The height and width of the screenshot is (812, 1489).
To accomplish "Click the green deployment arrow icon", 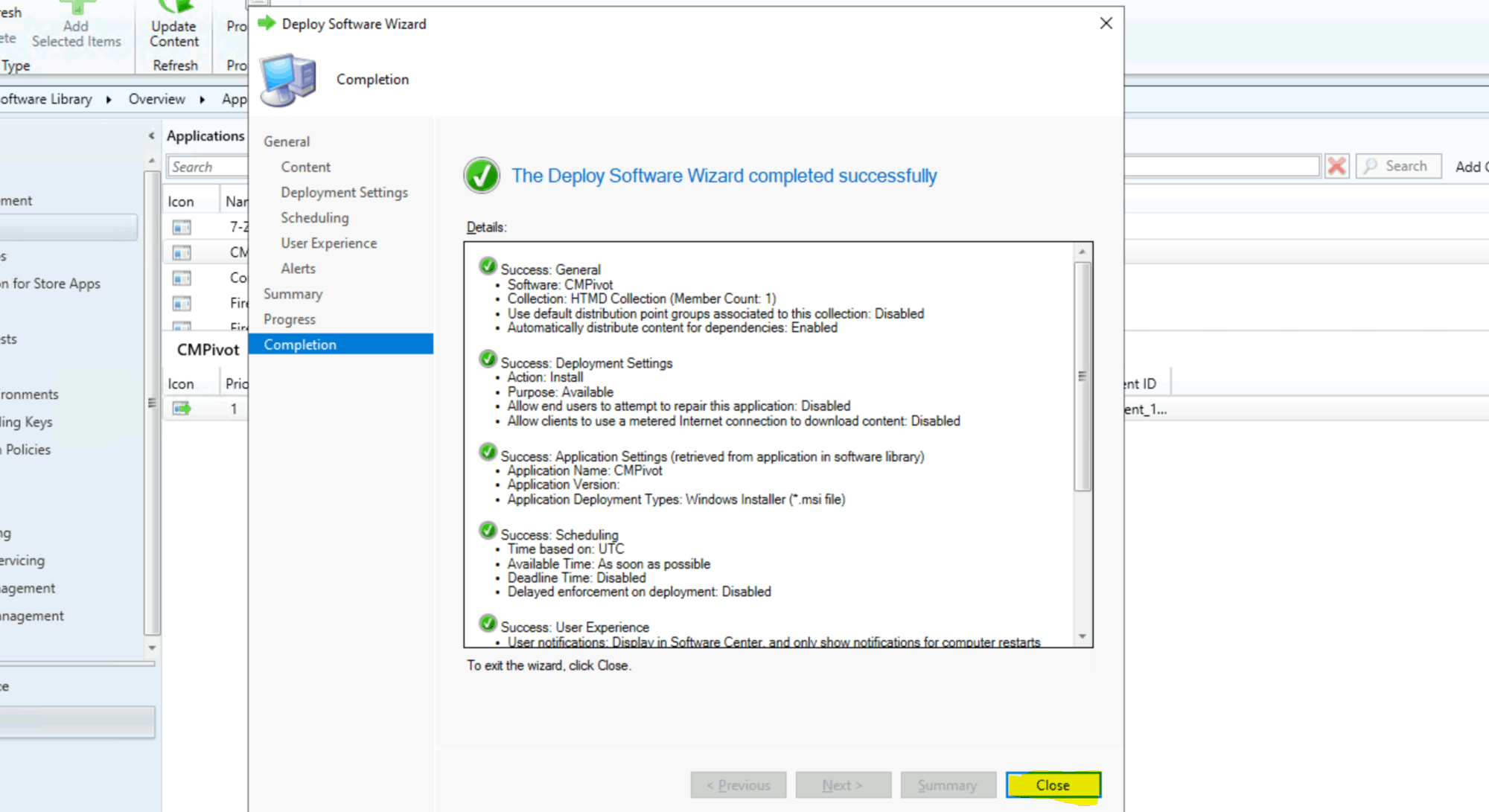I will [182, 409].
